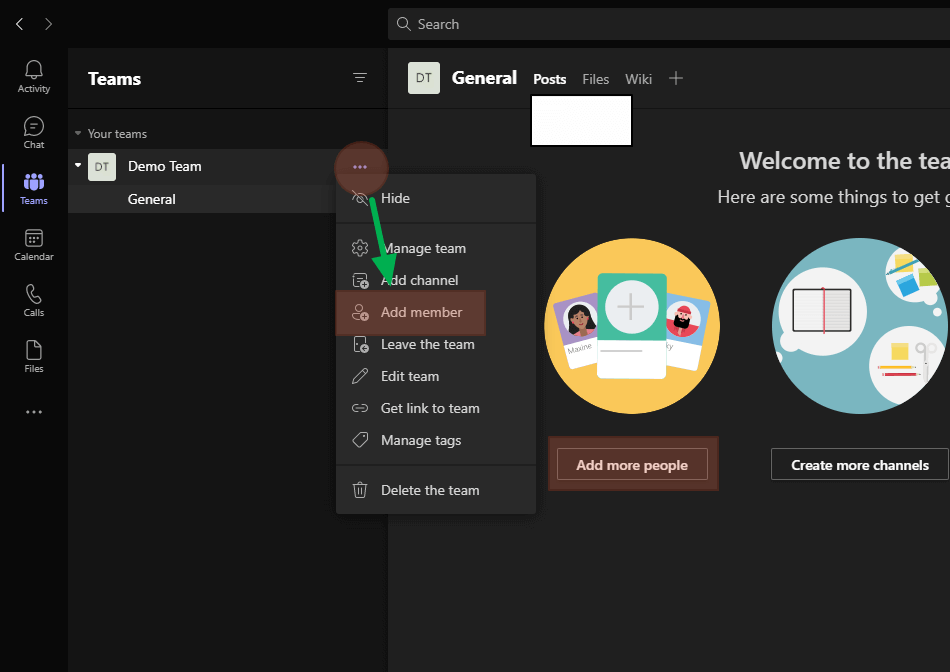
Task: Choose Manage tags menu entry
Action: coord(436,440)
